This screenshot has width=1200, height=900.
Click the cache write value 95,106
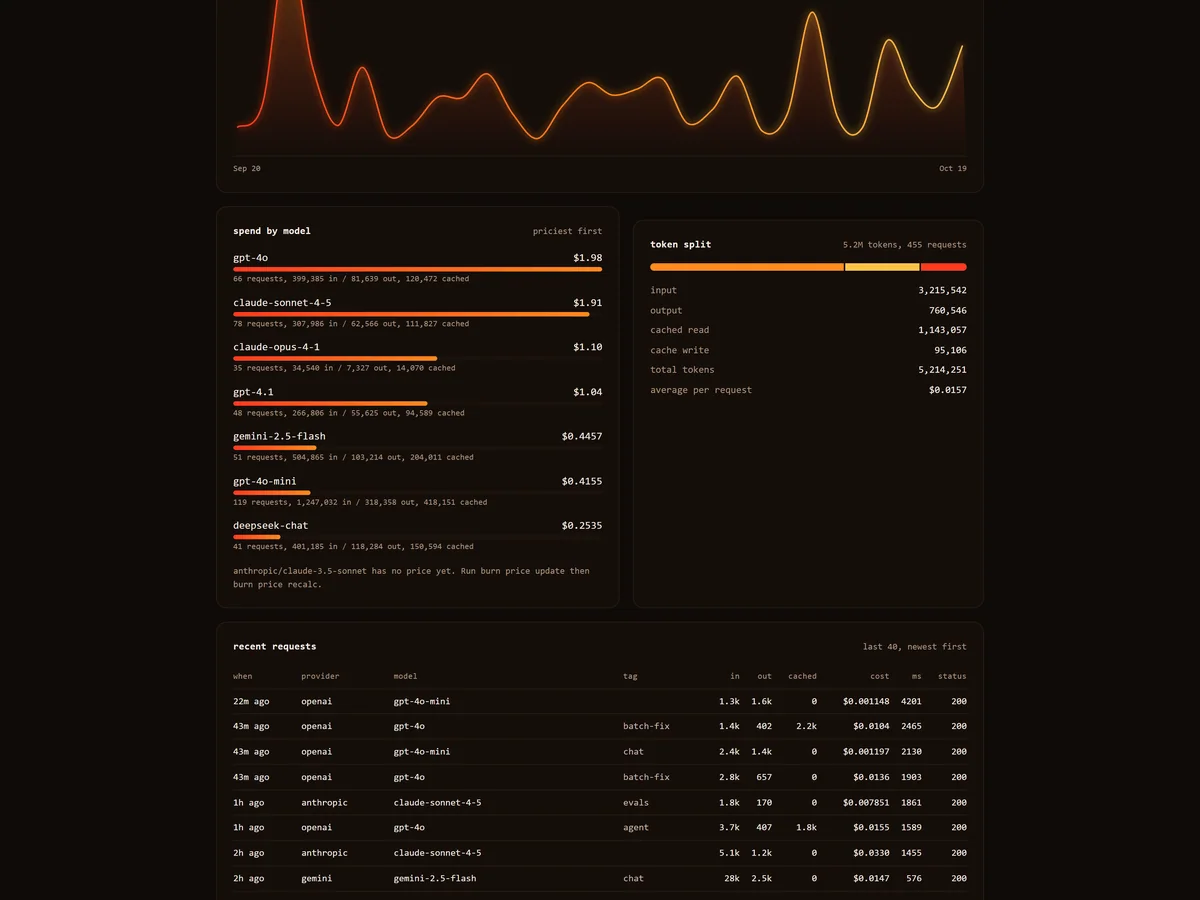coord(951,350)
